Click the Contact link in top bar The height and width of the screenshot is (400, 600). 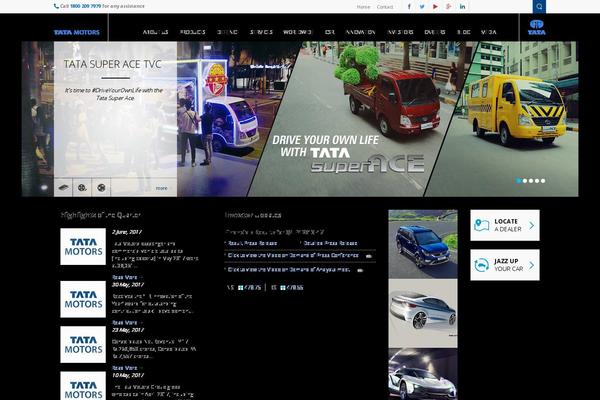click(x=385, y=7)
